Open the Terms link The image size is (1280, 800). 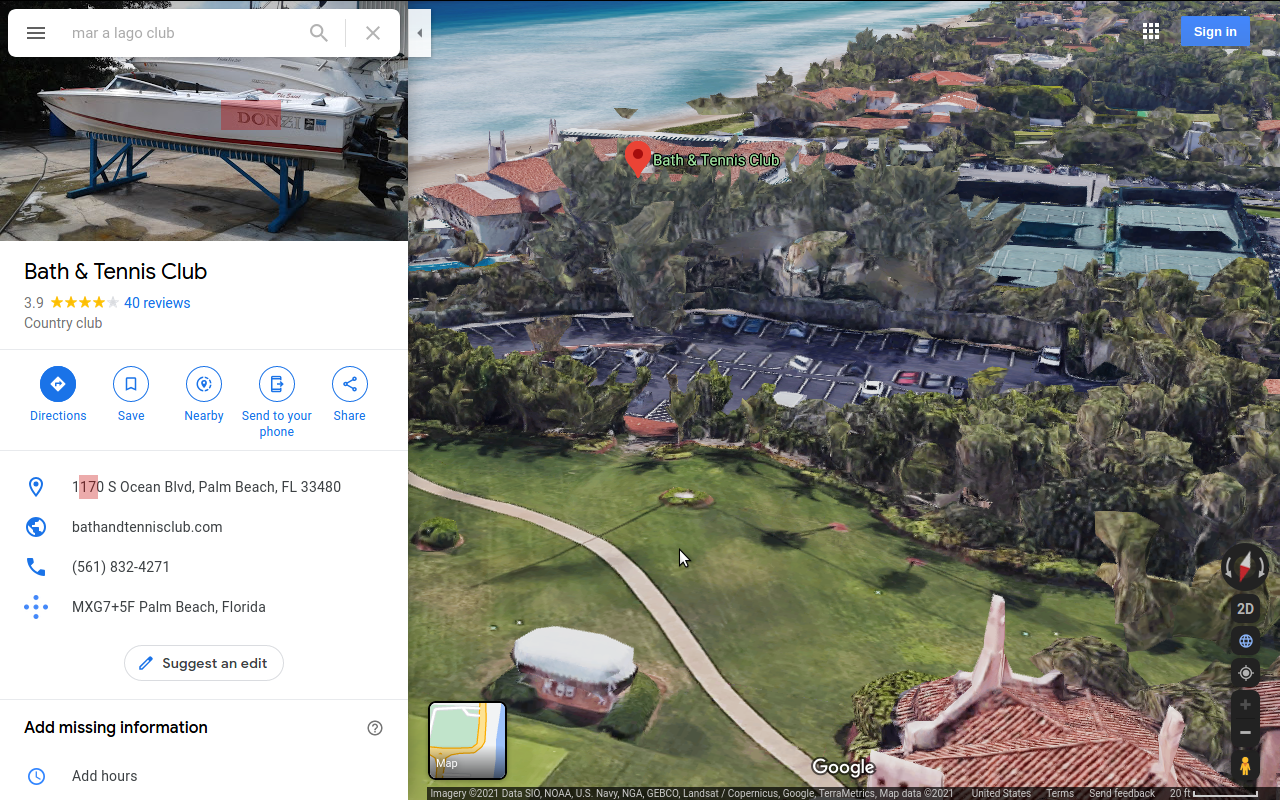[x=1060, y=793]
